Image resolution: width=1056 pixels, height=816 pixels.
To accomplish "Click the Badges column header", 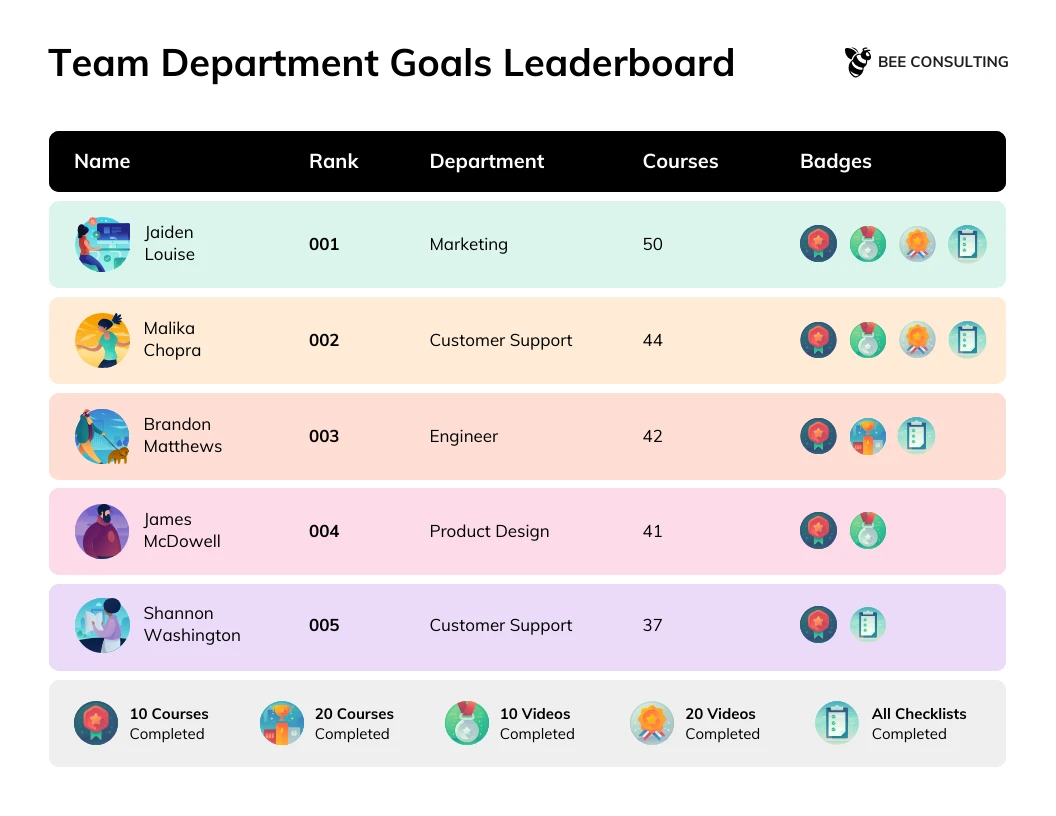I will pyautogui.click(x=836, y=161).
